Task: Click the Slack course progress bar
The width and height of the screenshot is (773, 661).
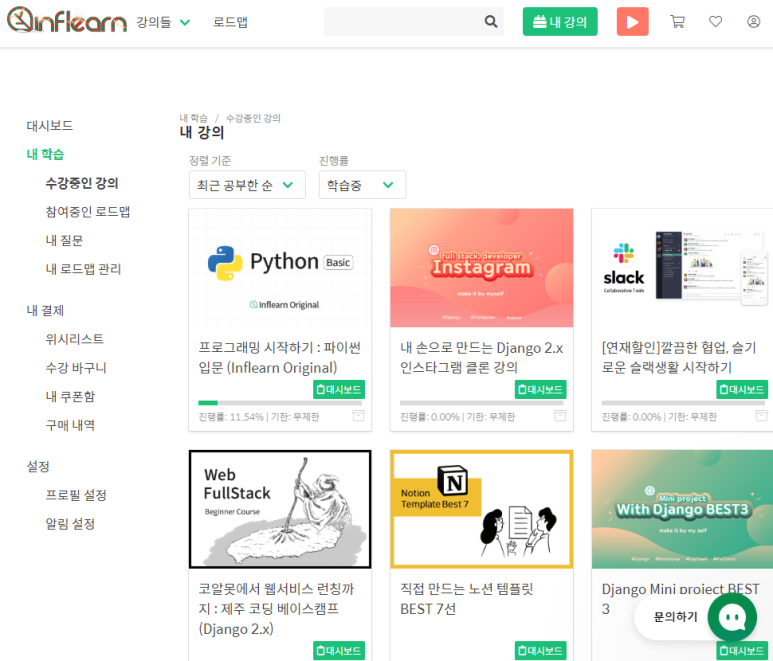Action: 683,403
